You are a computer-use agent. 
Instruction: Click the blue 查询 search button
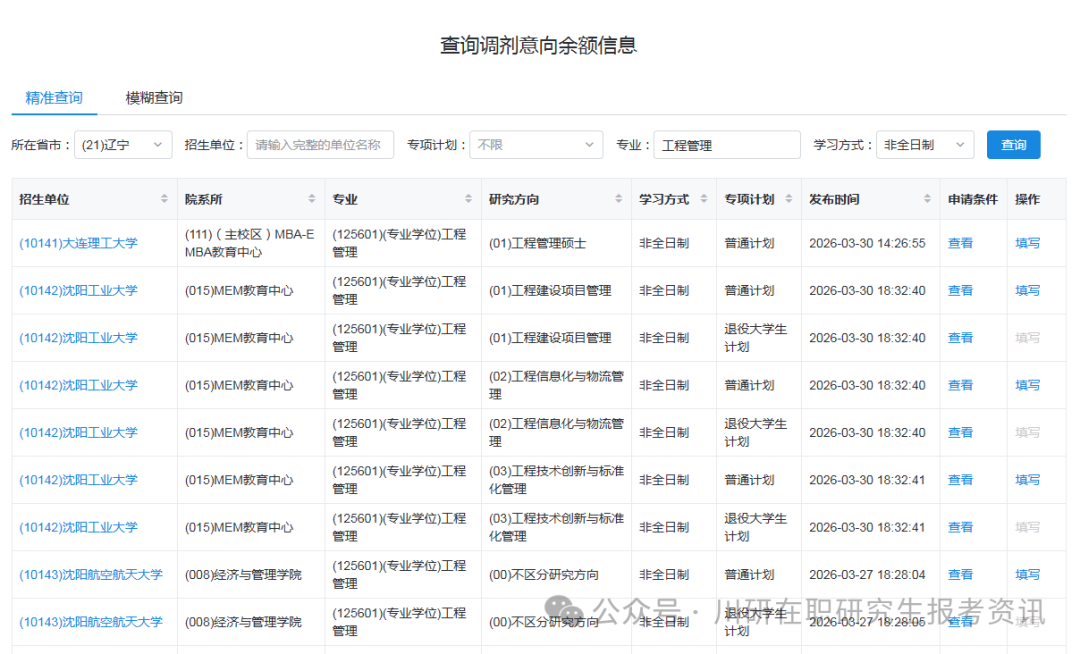[1013, 144]
